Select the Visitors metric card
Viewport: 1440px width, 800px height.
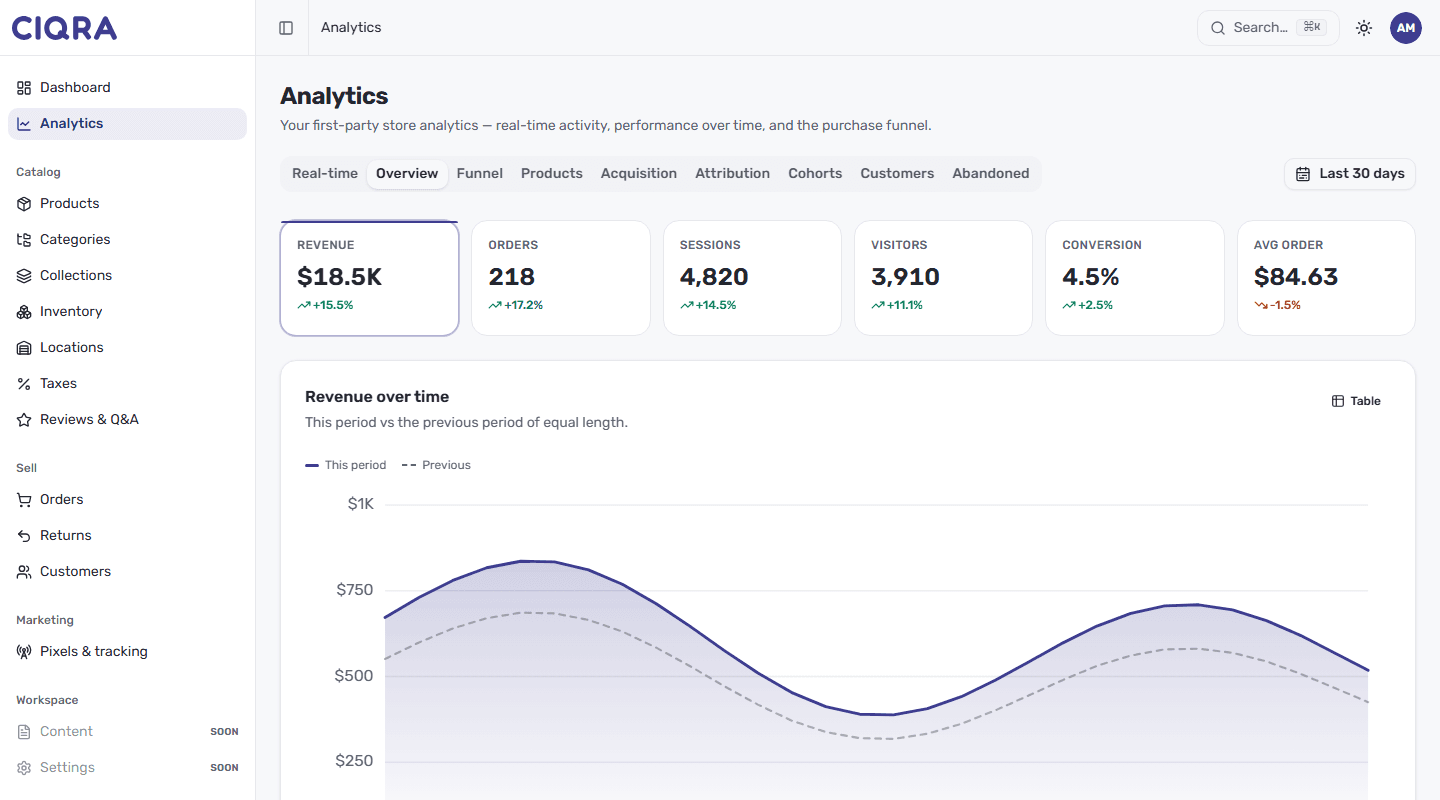coord(943,278)
